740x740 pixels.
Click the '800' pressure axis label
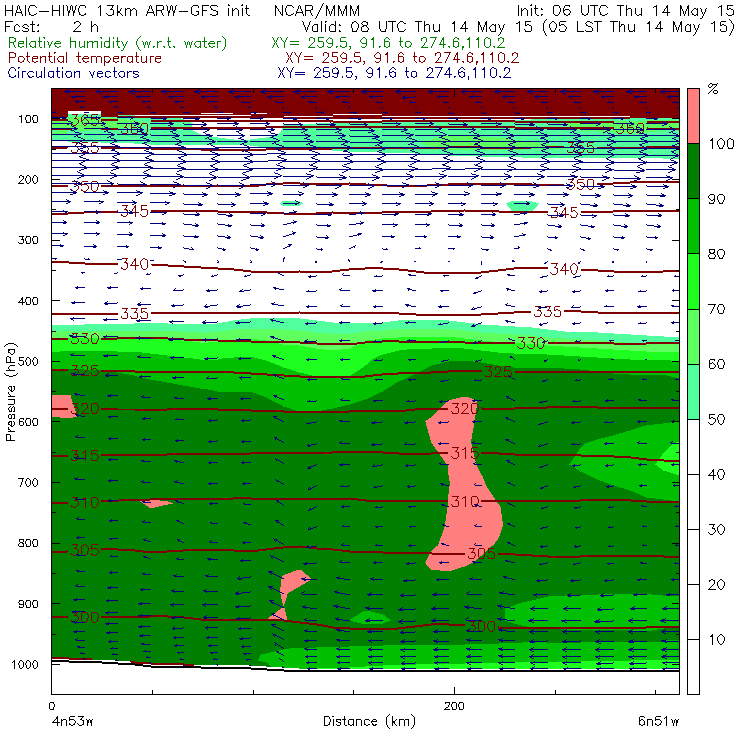pyautogui.click(x=28, y=543)
